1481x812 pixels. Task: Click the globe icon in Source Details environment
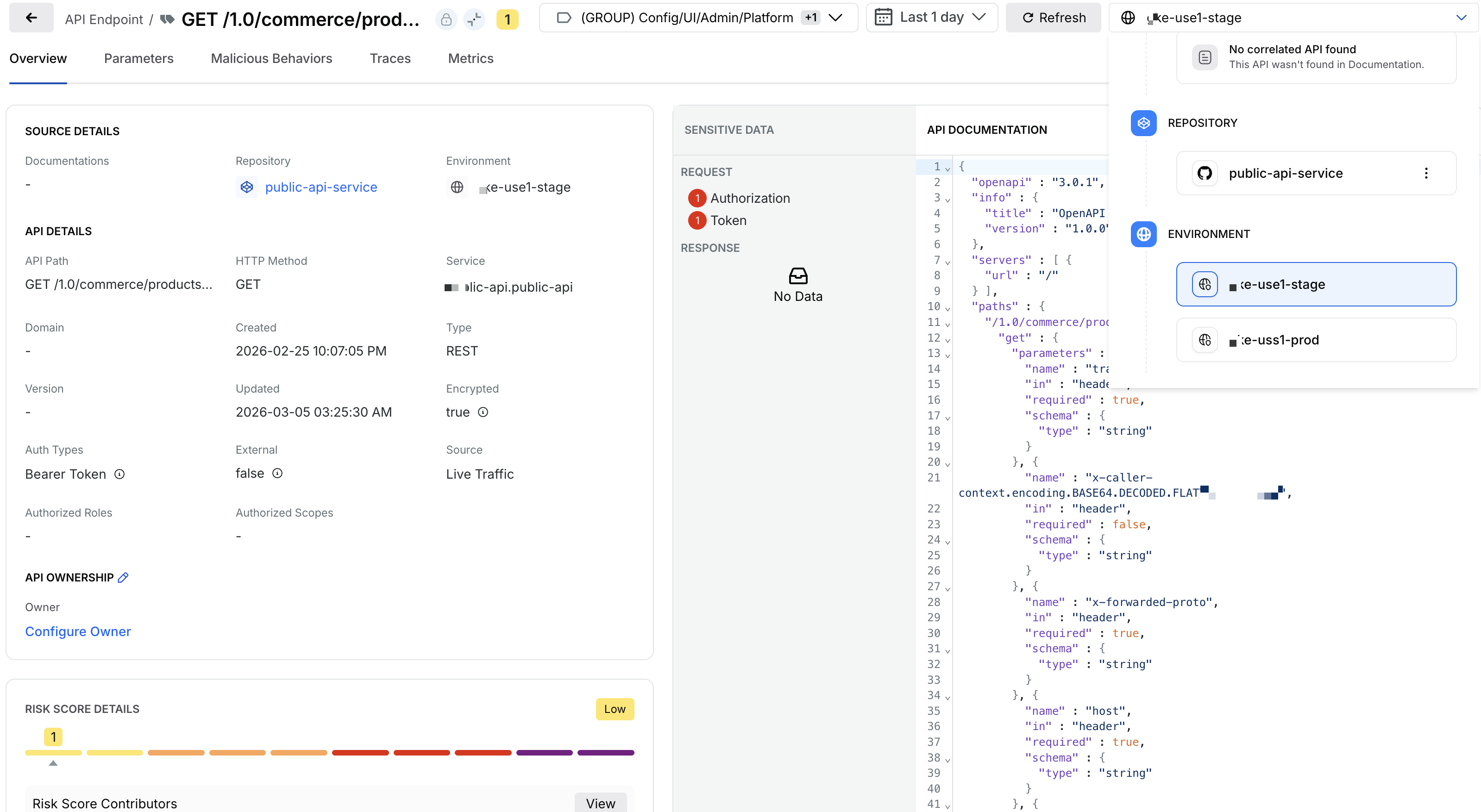click(457, 187)
